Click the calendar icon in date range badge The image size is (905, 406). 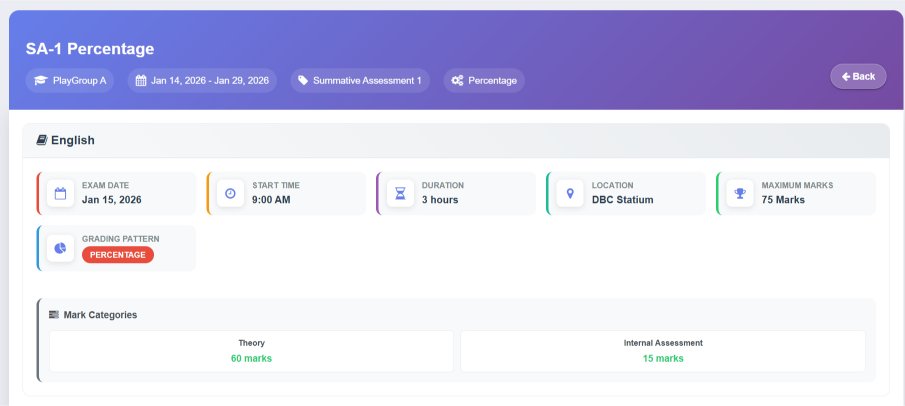pyautogui.click(x=141, y=81)
